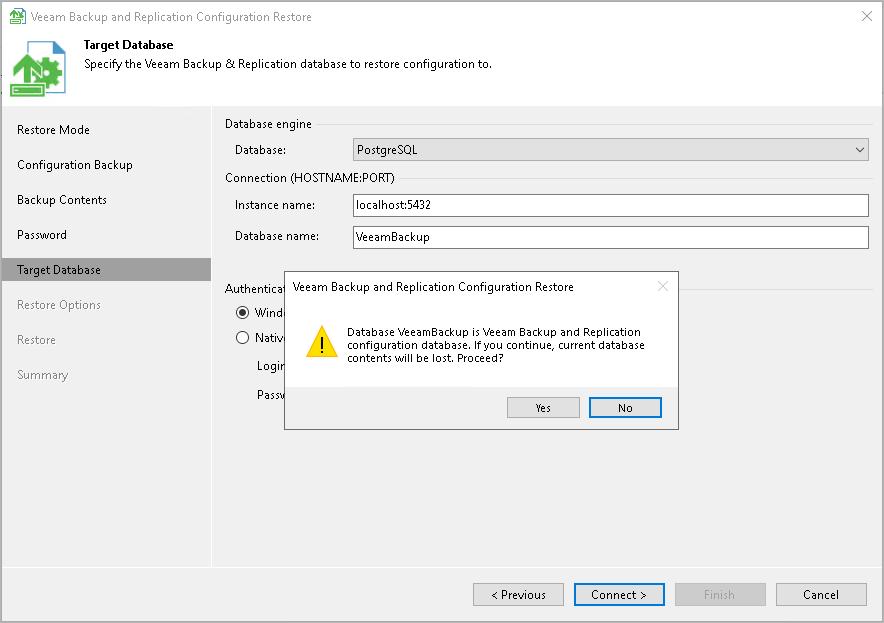The width and height of the screenshot is (884, 623).
Task: Click No to keep current database contents
Action: pos(625,407)
